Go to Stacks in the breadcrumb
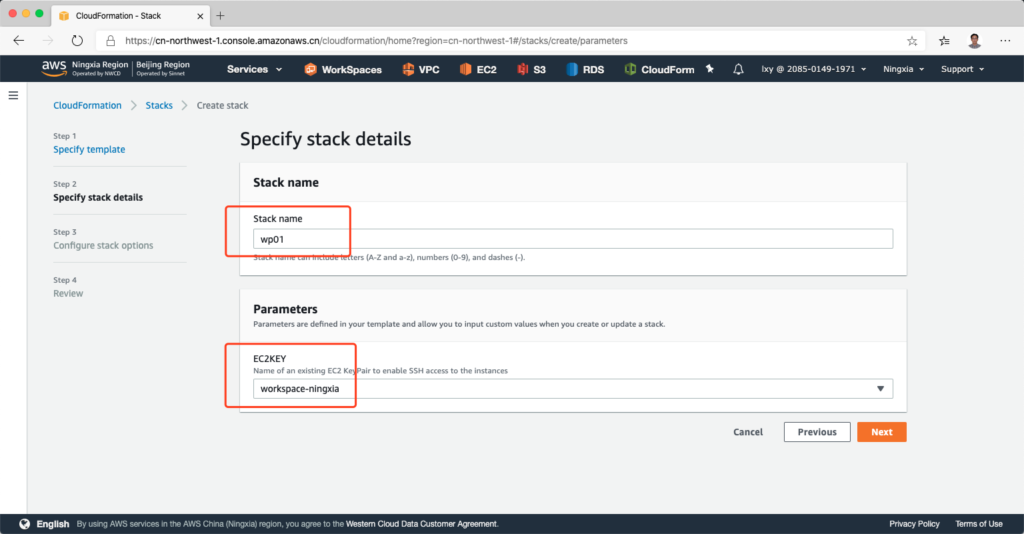Viewport: 1024px width, 534px height. (x=159, y=105)
